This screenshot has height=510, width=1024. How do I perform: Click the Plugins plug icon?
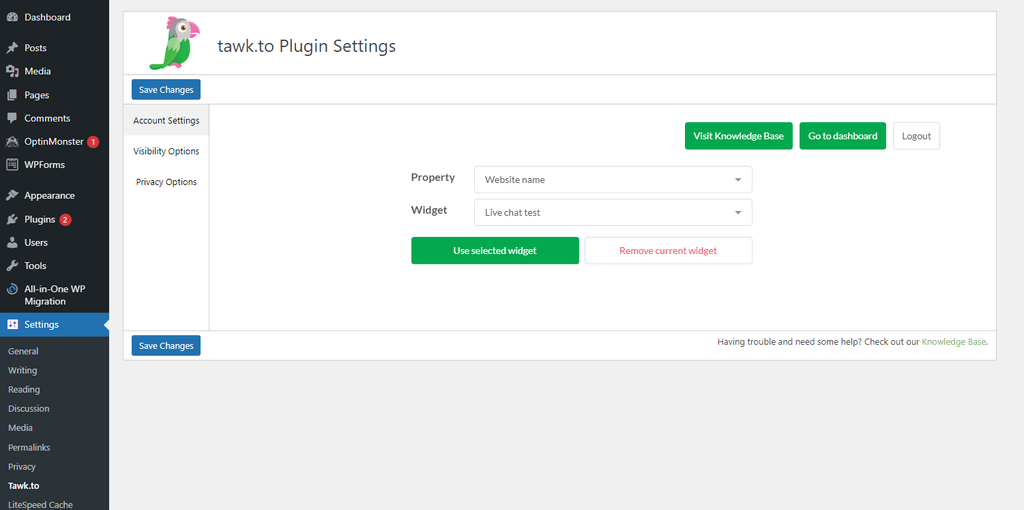click(12, 219)
